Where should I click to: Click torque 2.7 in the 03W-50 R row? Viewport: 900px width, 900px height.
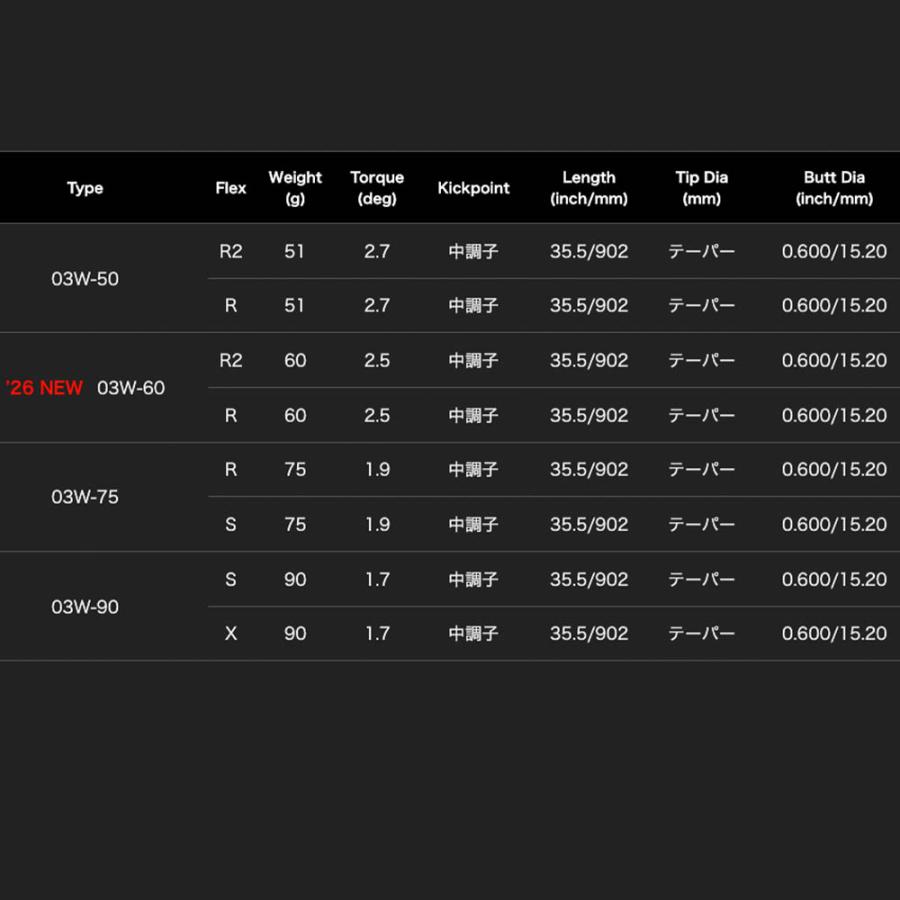[x=377, y=306]
